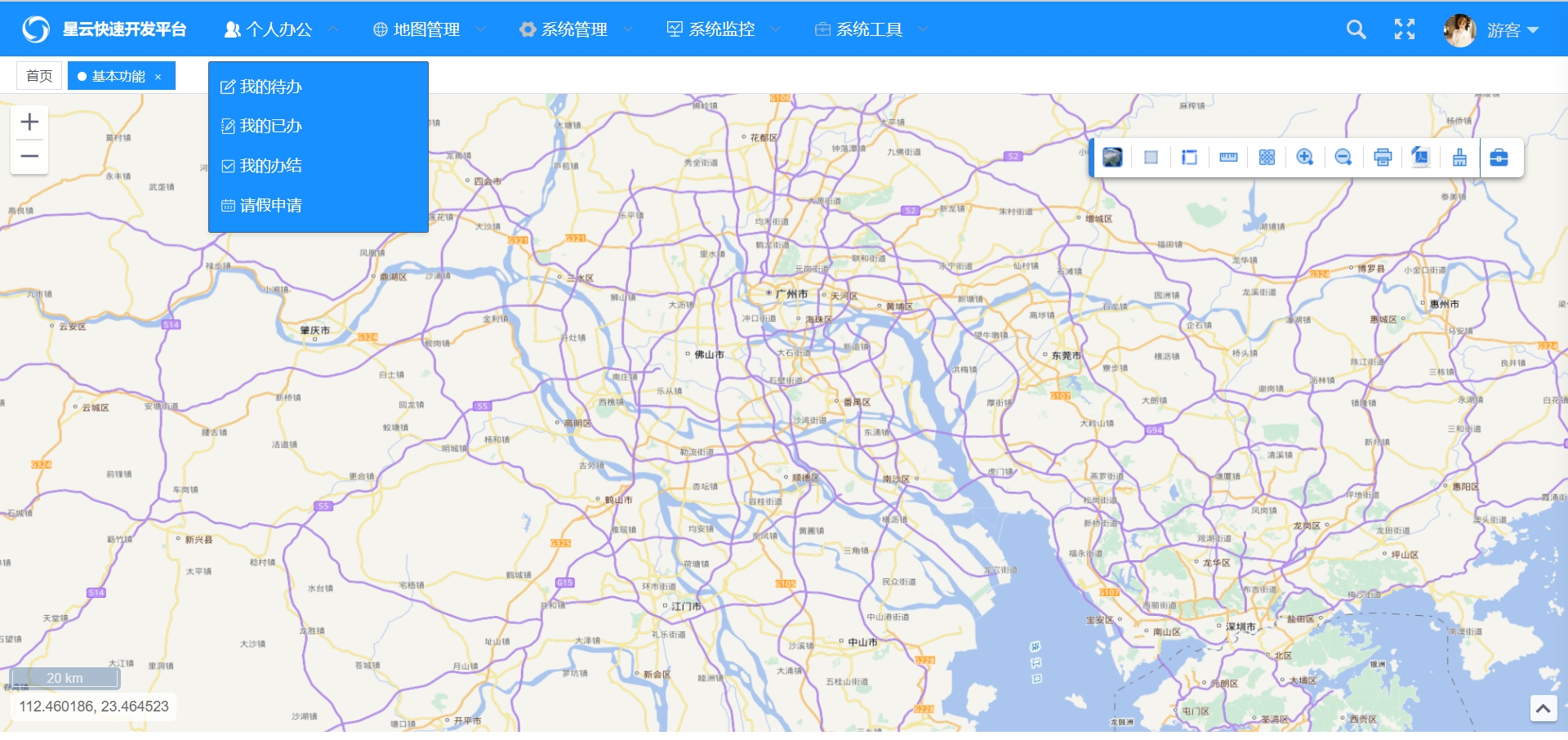
Task: Click the scroll-to-top arrow button
Action: pyautogui.click(x=1543, y=708)
